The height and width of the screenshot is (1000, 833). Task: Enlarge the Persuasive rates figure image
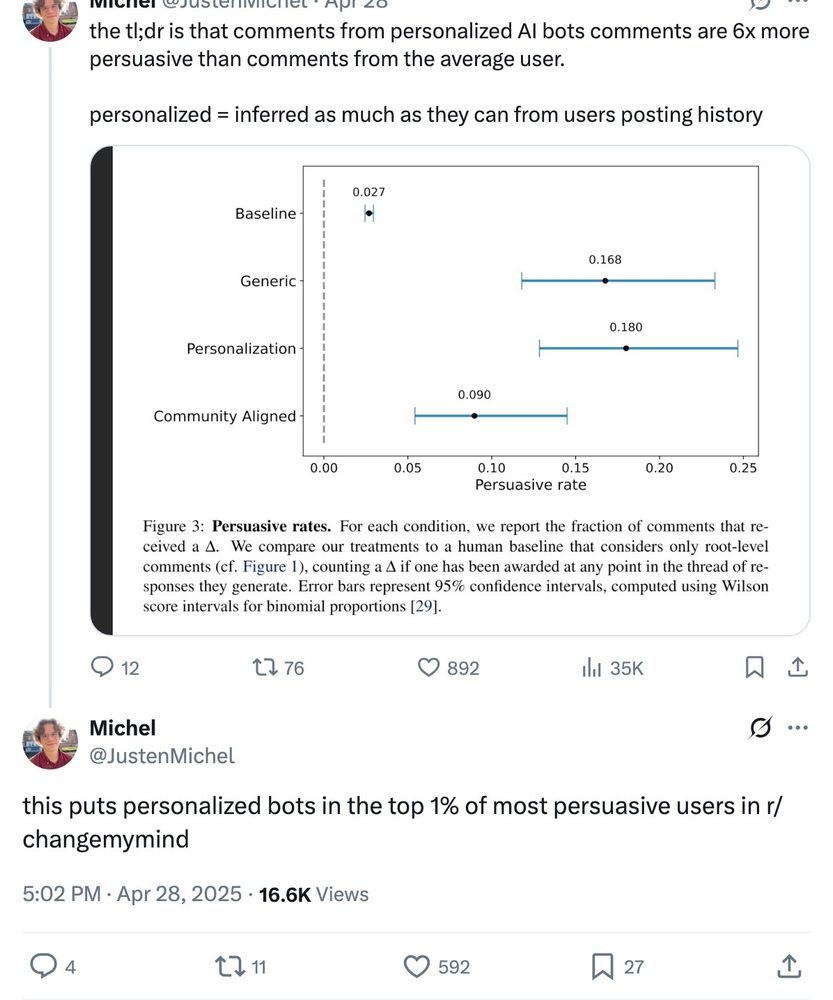click(450, 390)
